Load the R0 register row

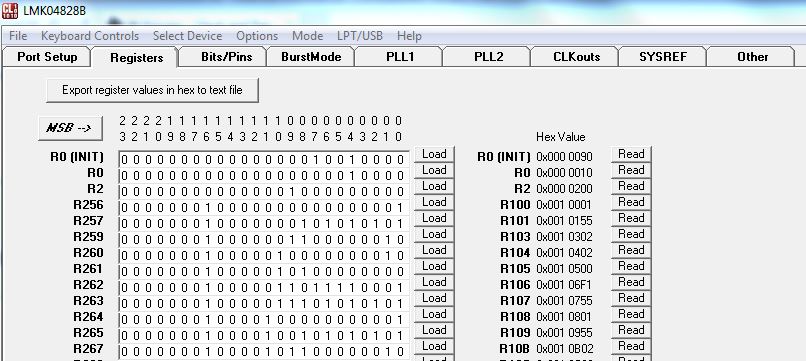pos(434,170)
